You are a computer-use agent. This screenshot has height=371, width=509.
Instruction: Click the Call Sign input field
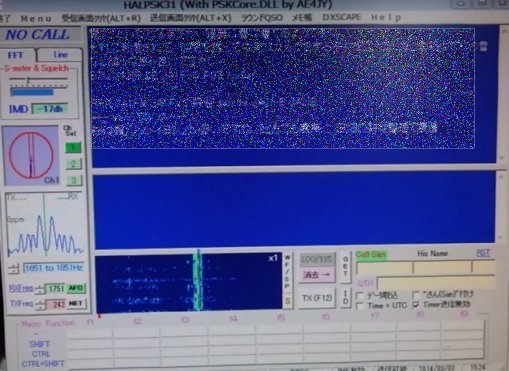coord(384,267)
